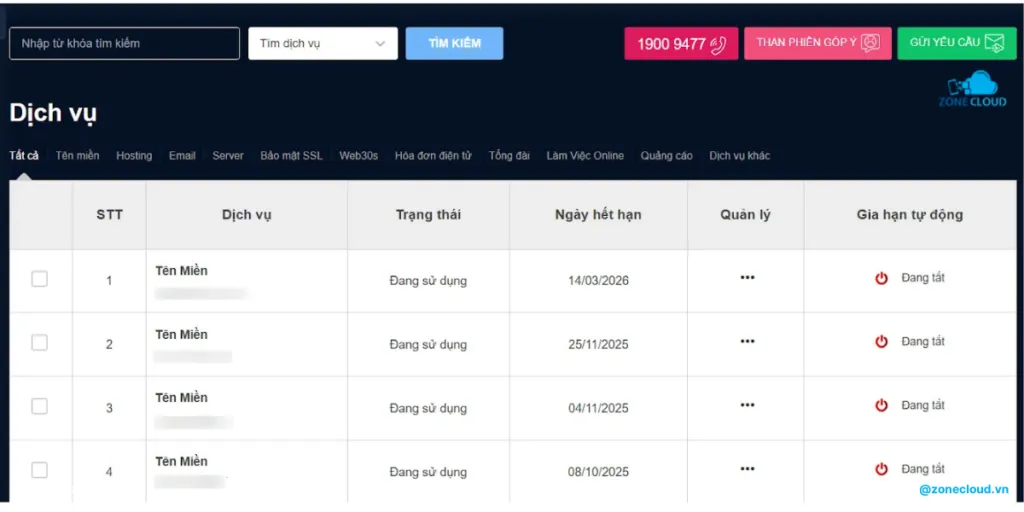Open the three-dot manage menu for row 3
The image size is (1024, 512).
click(747, 405)
